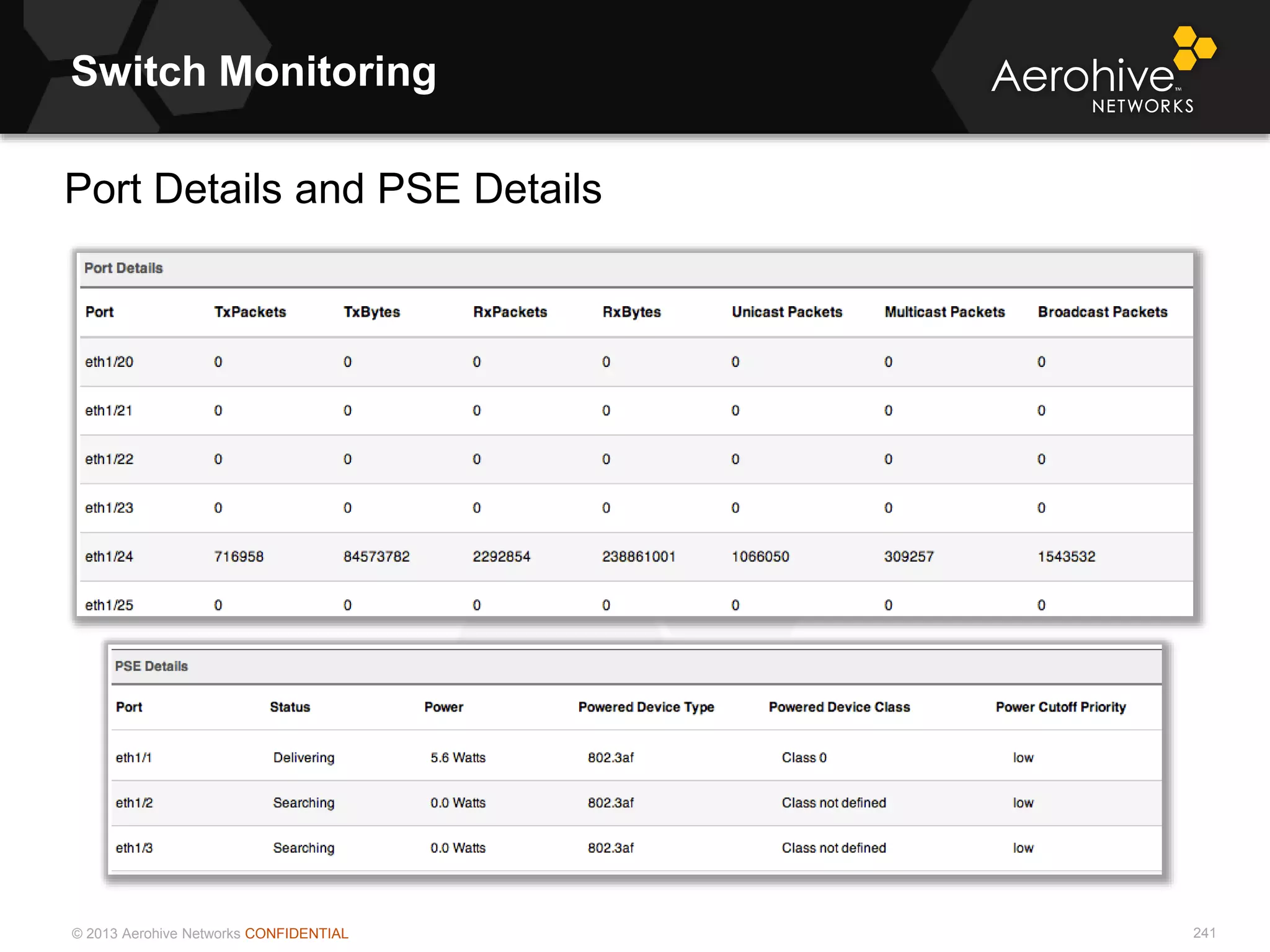This screenshot has height=952, width=1270.
Task: Click Class 0 device class value
Action: point(804,757)
